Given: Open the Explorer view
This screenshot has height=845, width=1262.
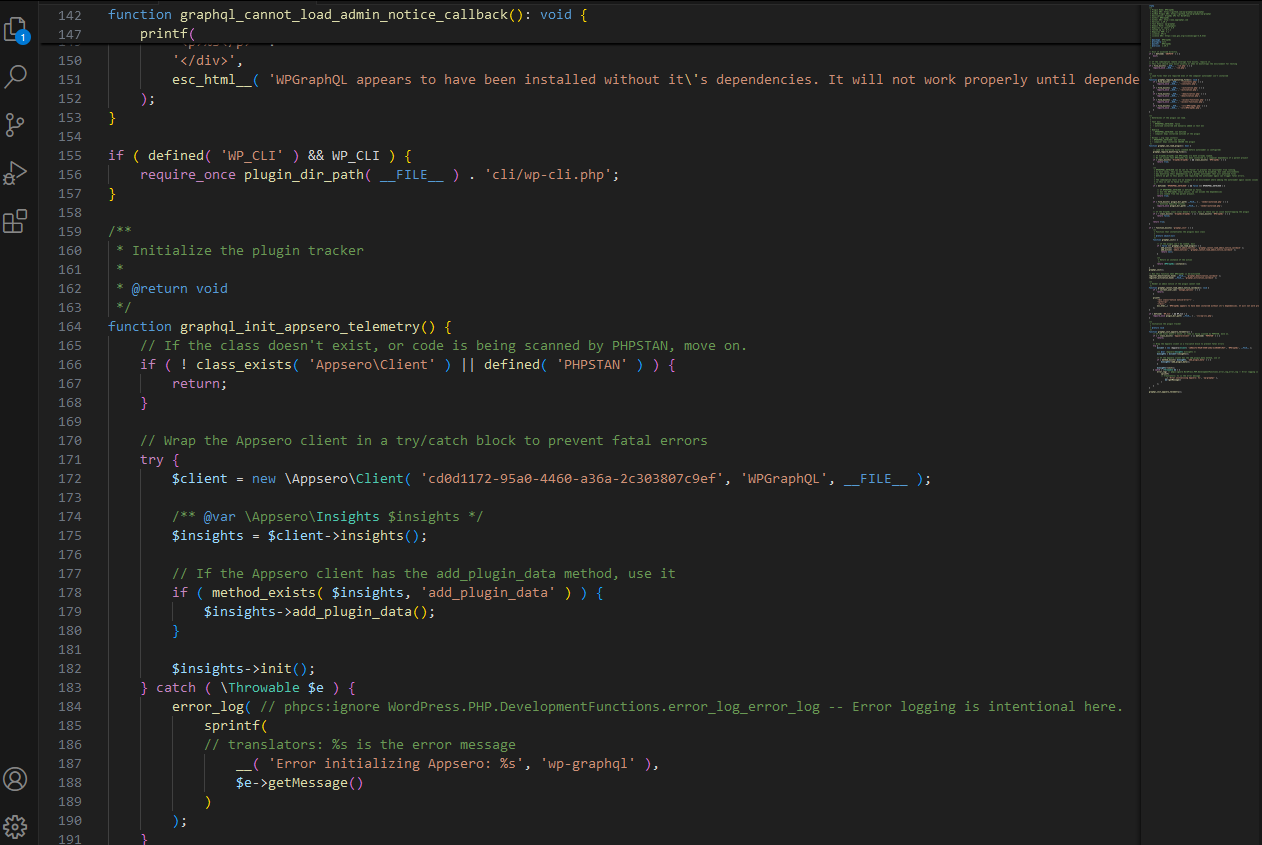Looking at the screenshot, I should tap(16, 29).
